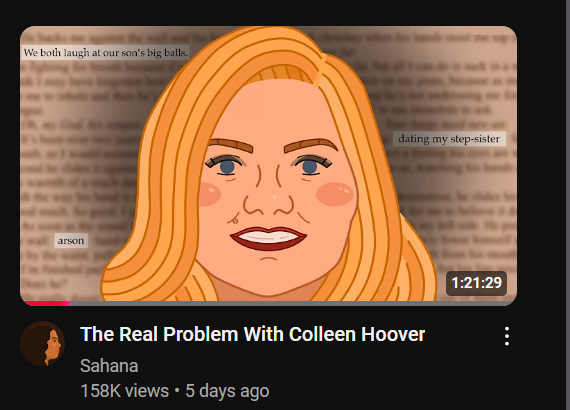The height and width of the screenshot is (410, 570).
Task: Click the cartoon's right blue eye
Action: [x=311, y=166]
